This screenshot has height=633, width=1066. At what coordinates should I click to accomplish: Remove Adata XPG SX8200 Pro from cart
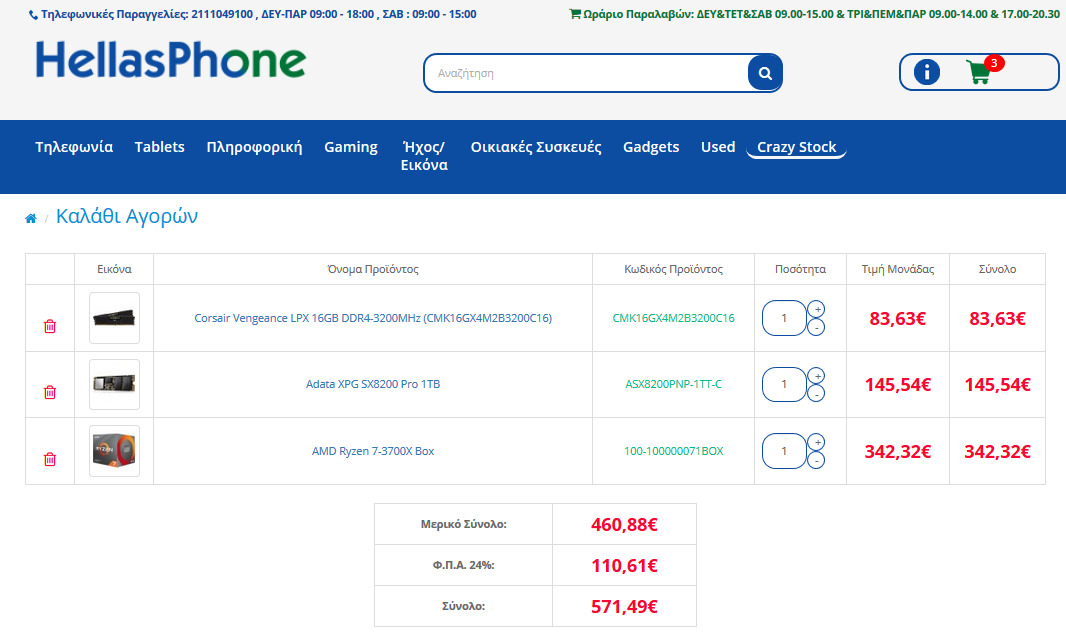(x=50, y=392)
